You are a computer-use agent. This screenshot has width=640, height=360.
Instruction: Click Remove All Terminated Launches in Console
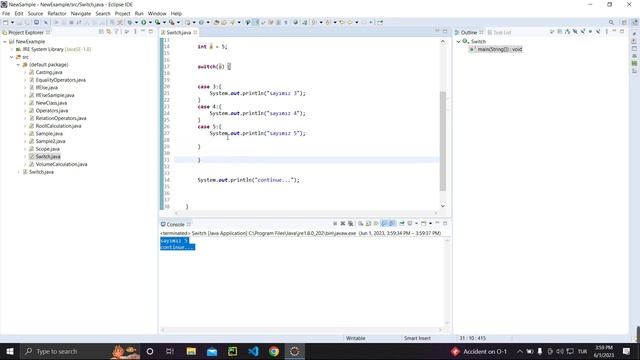[351, 223]
